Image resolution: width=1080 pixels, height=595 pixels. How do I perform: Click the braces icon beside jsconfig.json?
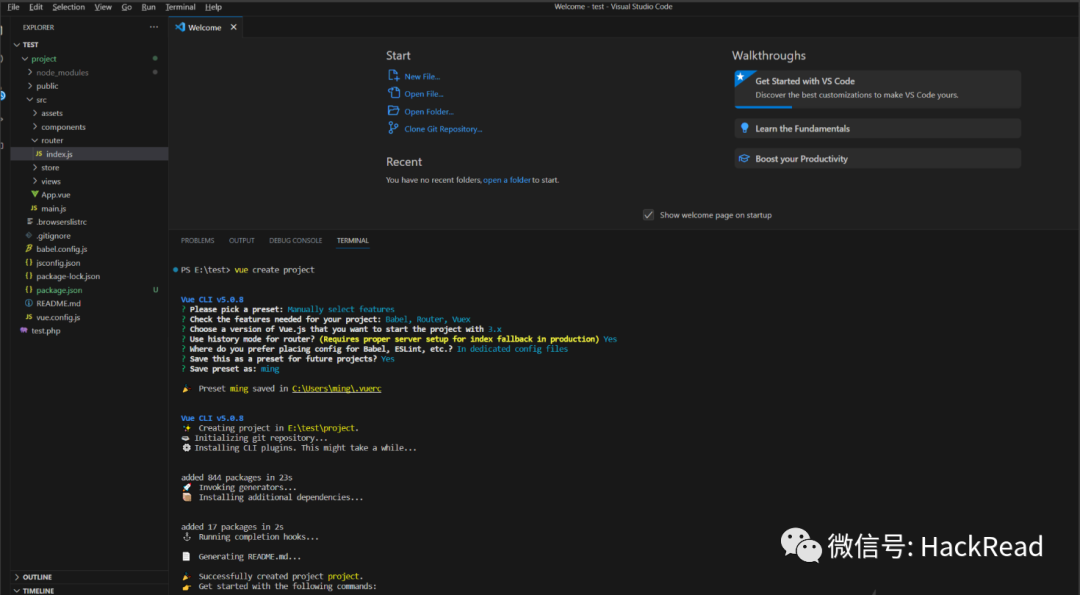click(x=29, y=262)
